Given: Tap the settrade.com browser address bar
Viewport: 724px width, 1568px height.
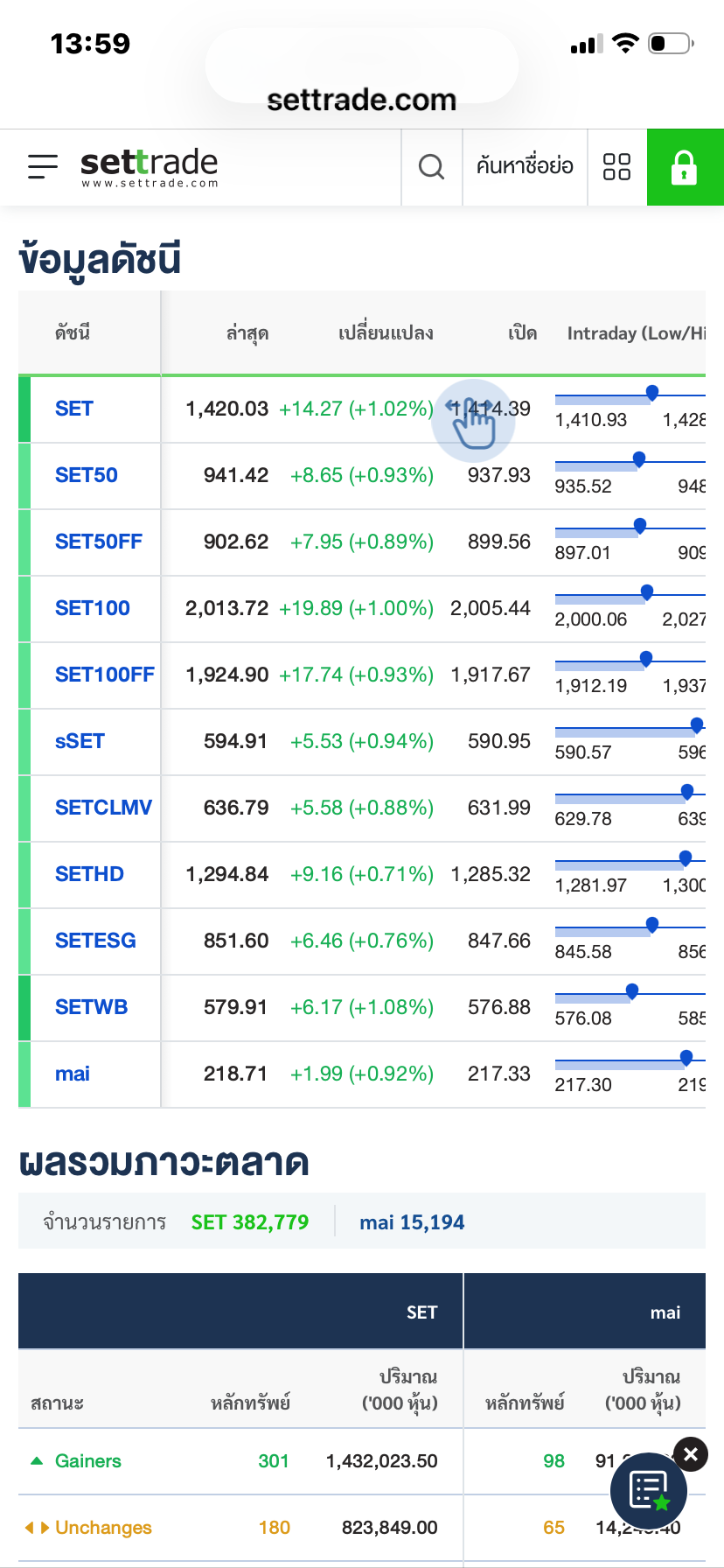Looking at the screenshot, I should (362, 100).
